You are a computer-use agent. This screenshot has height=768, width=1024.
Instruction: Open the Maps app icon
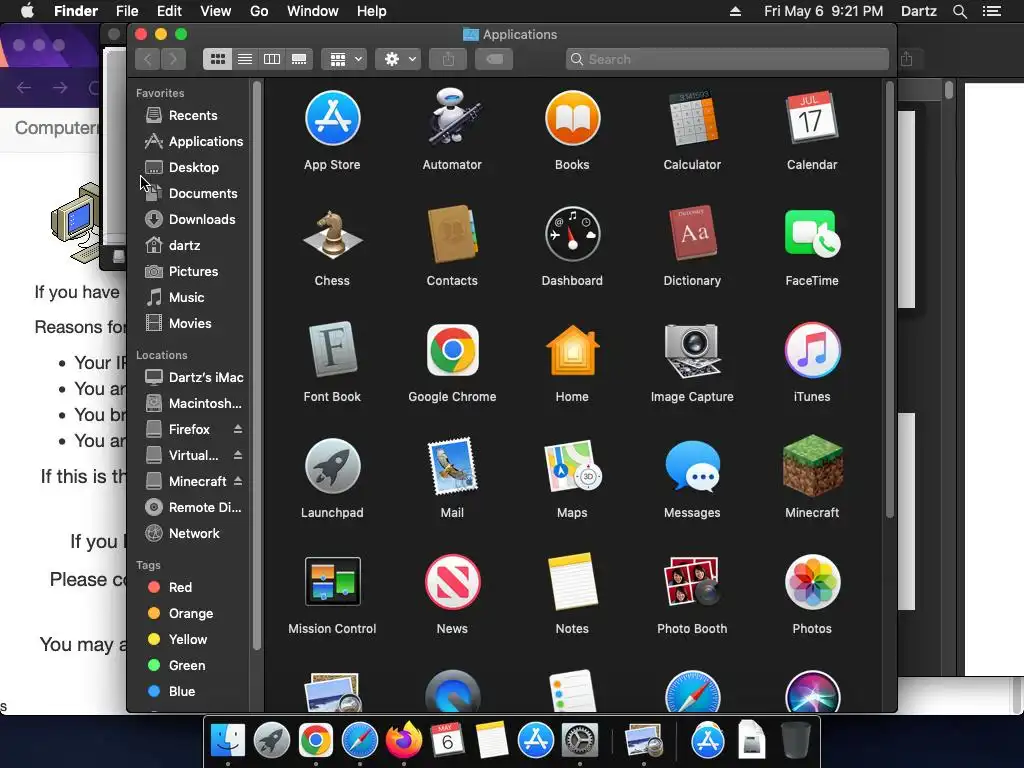point(572,466)
